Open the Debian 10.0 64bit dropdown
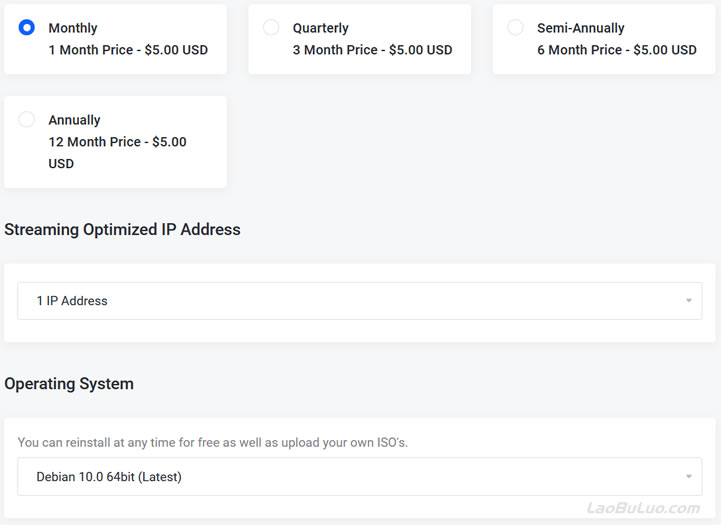Screen dimensions: 721x525 (360, 477)
